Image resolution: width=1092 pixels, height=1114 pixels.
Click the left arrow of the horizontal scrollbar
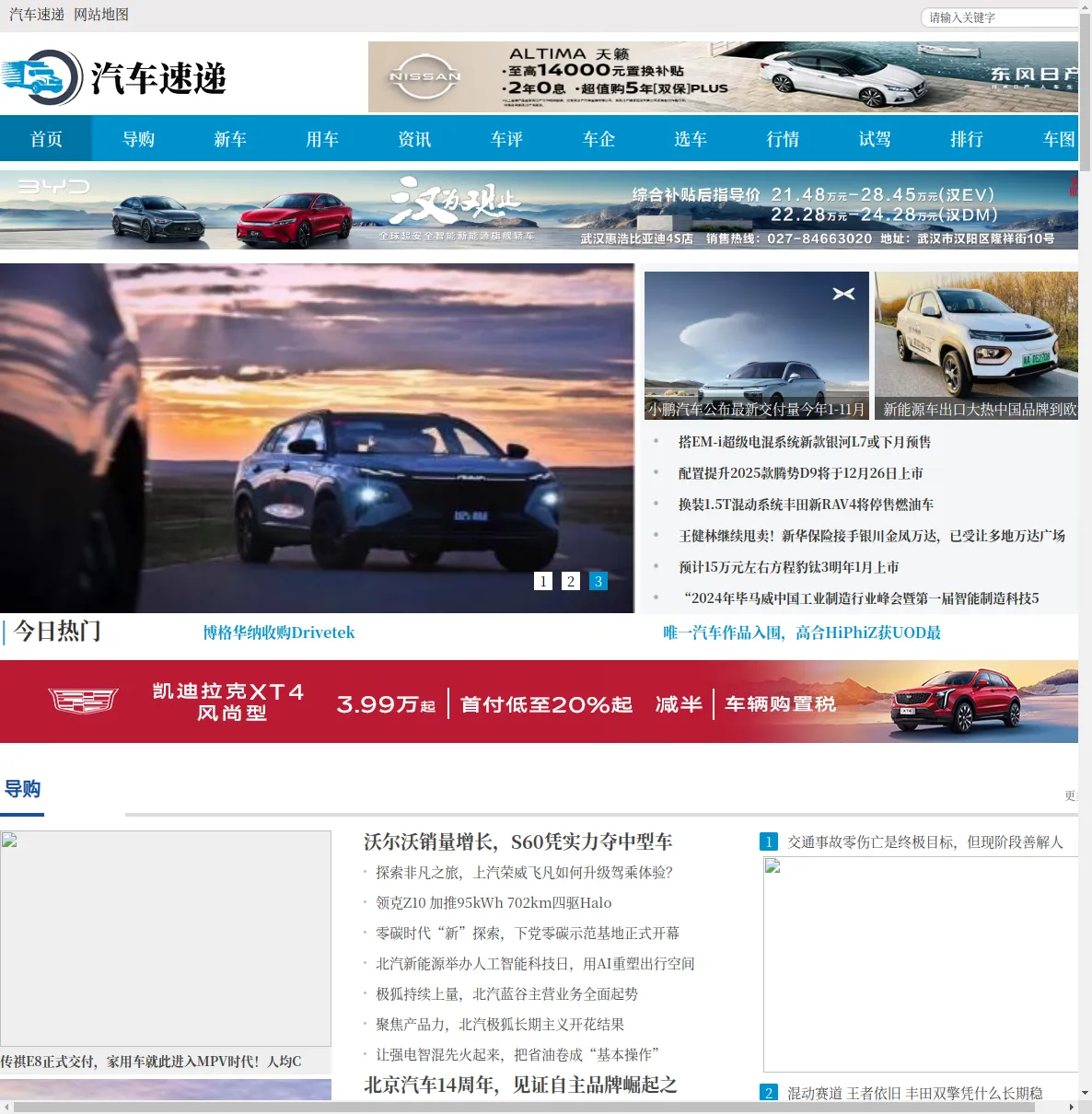pyautogui.click(x=6, y=1107)
